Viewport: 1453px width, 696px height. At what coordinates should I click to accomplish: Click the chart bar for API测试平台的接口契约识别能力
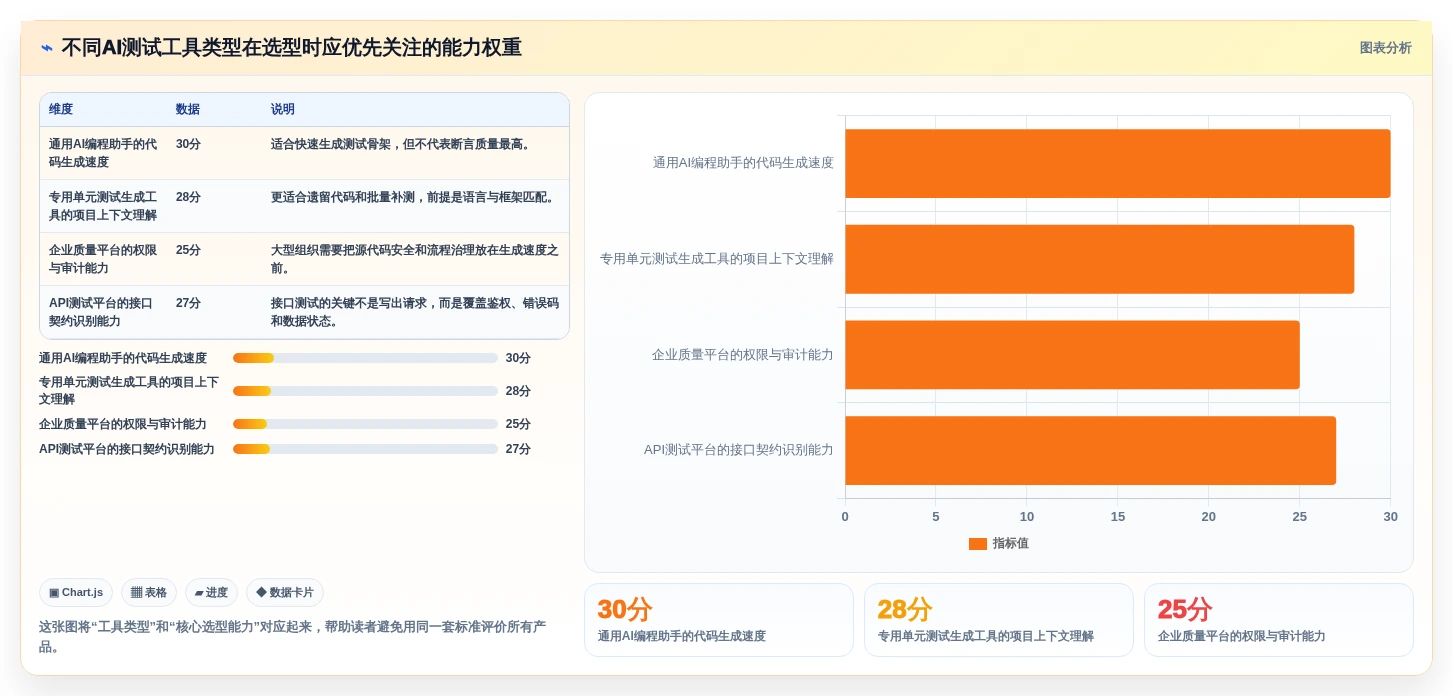click(x=1090, y=450)
